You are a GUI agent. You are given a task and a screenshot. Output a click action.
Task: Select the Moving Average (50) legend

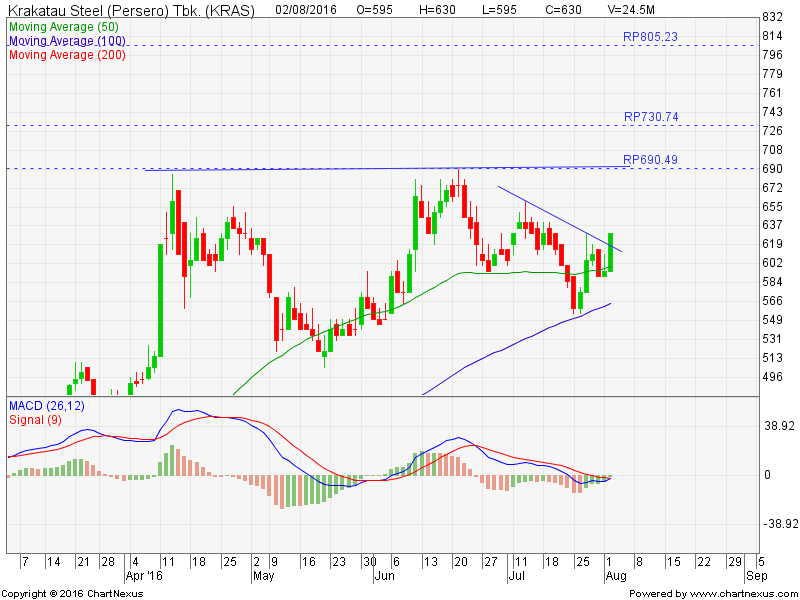pyautogui.click(x=64, y=27)
